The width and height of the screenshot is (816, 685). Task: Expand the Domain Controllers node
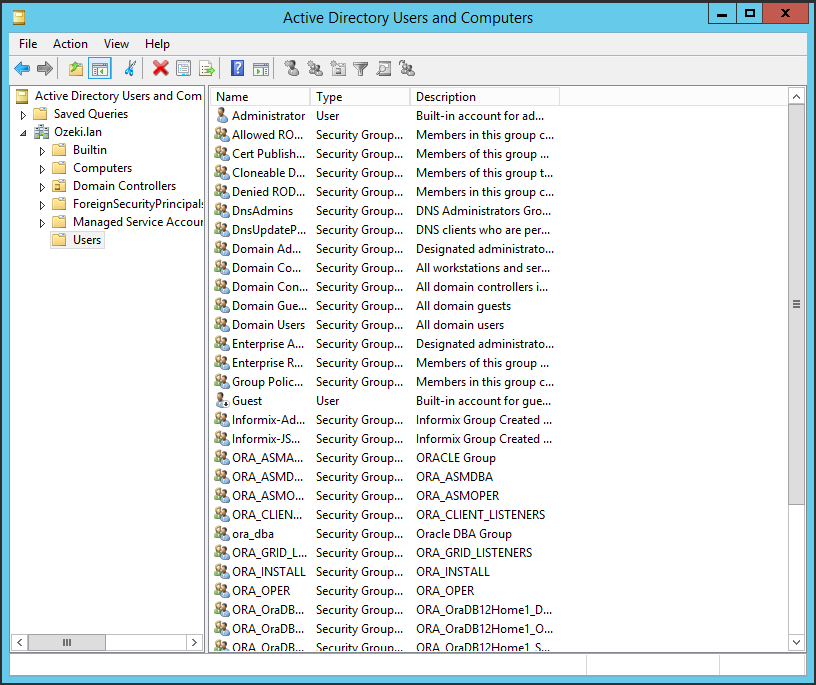[42, 187]
